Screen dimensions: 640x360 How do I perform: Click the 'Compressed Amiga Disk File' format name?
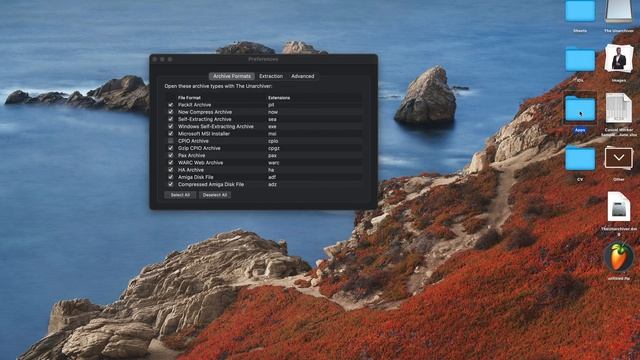(211, 184)
